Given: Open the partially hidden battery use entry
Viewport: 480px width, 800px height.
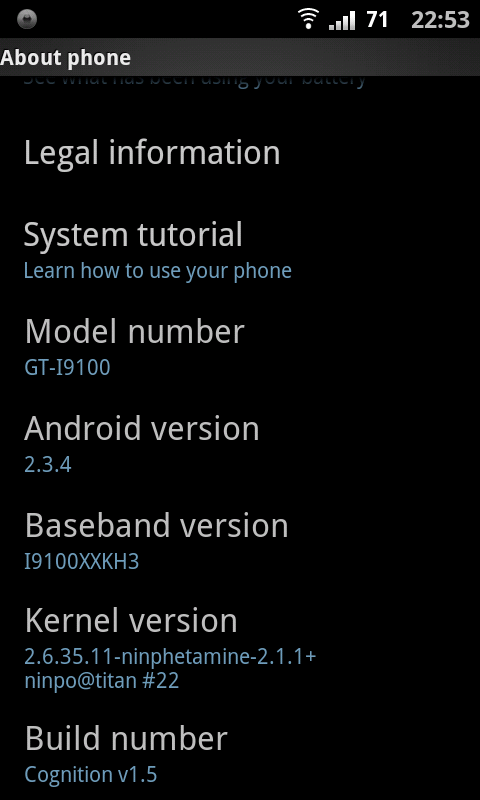Looking at the screenshot, I should click(240, 83).
